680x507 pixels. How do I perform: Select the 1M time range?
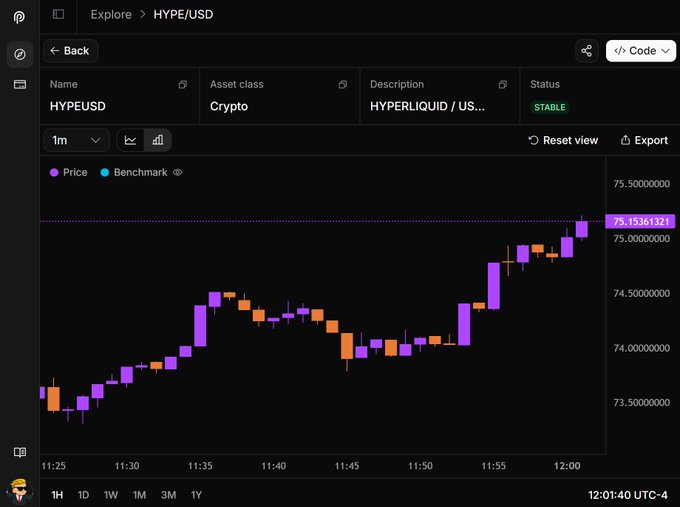(139, 495)
